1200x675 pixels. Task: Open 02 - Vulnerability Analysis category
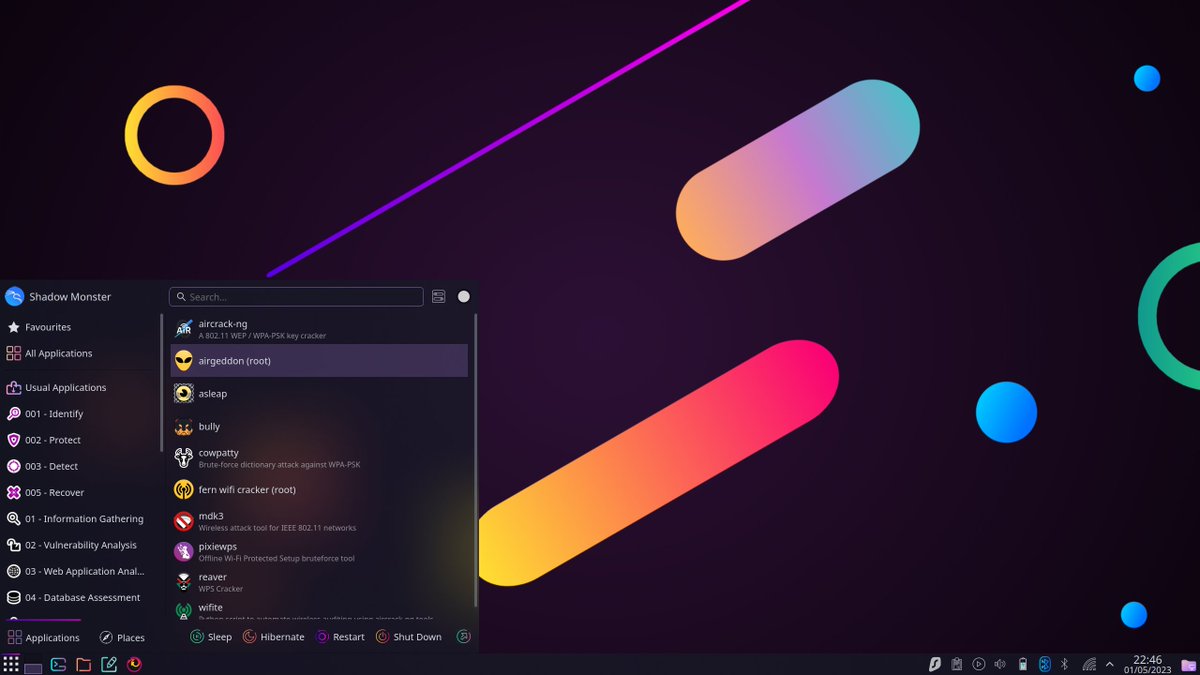79,545
